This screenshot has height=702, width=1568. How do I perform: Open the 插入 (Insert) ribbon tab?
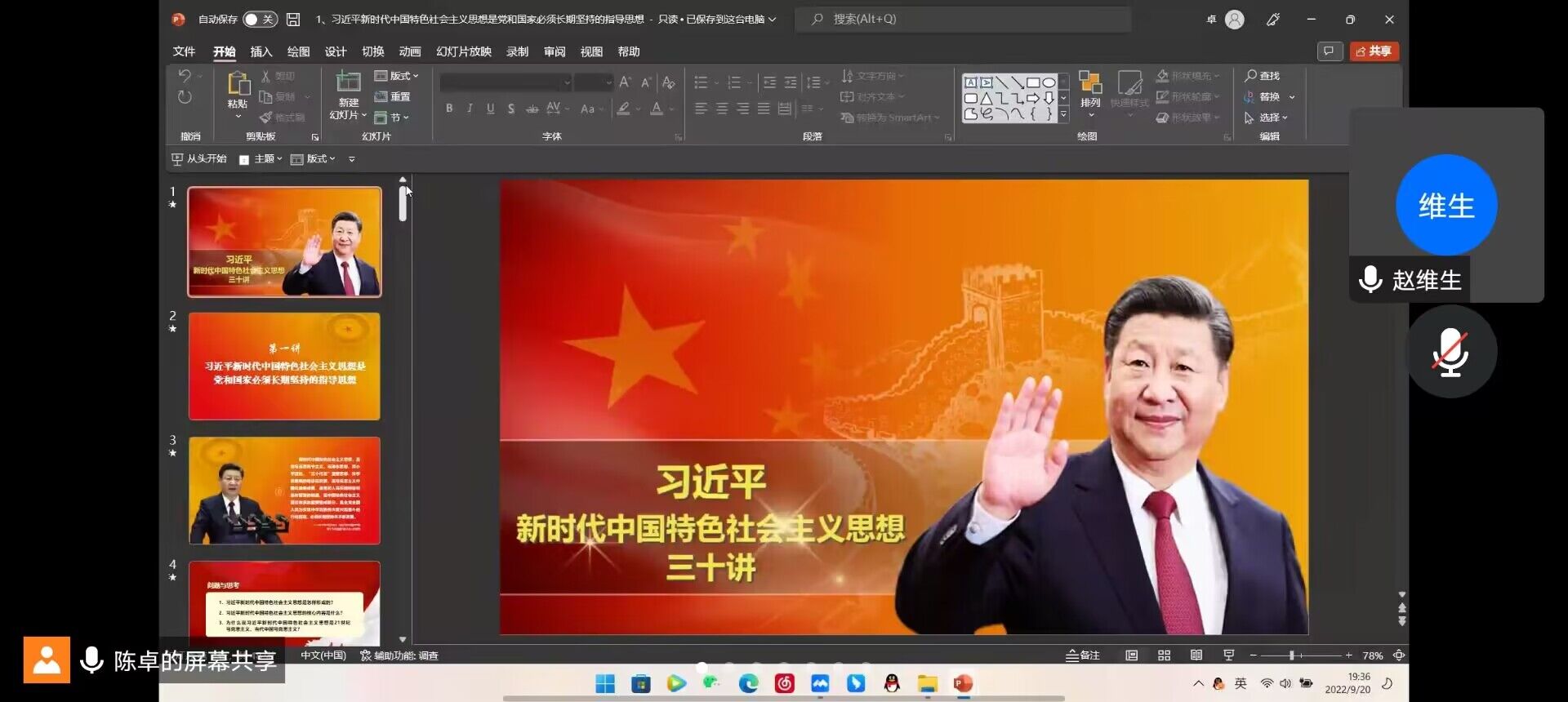tap(261, 51)
